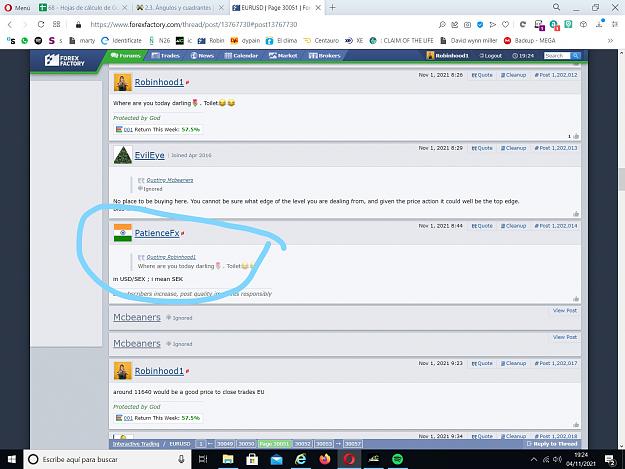Open the Market section
625x469 pixels.
click(x=283, y=56)
